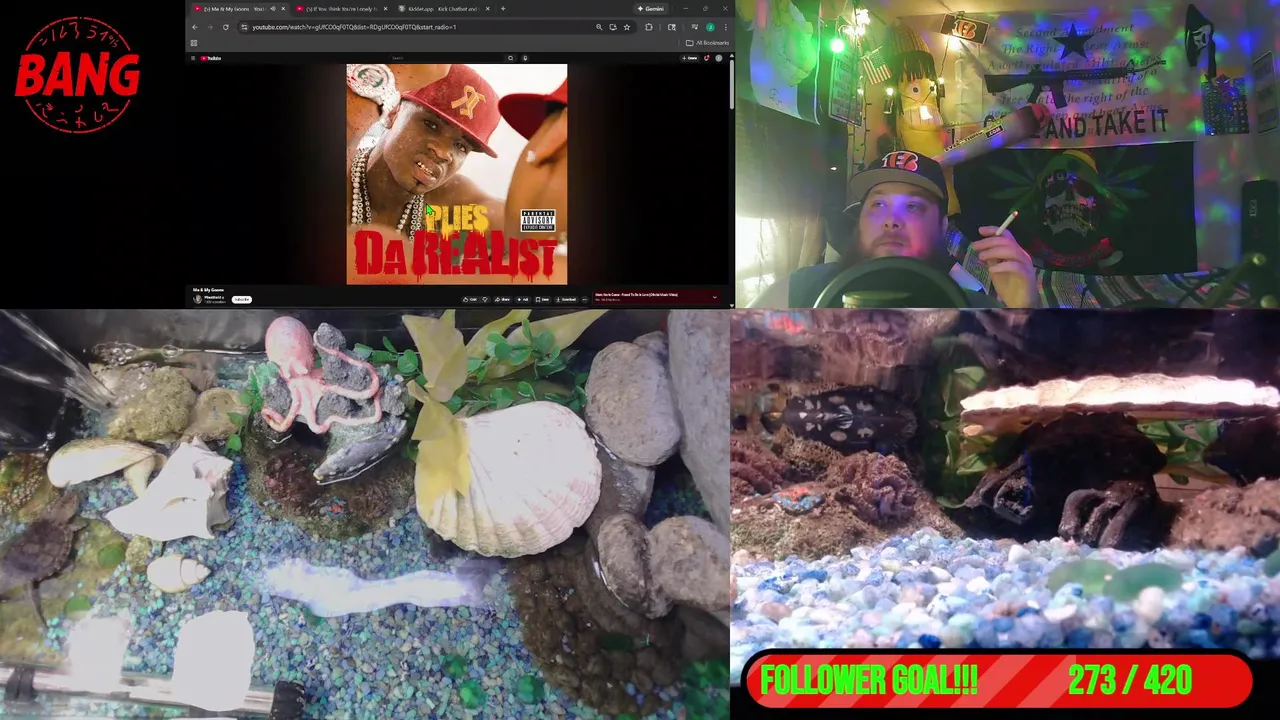
Task: Close the 'If You Think You're Lonely' tab
Action: click(x=385, y=9)
